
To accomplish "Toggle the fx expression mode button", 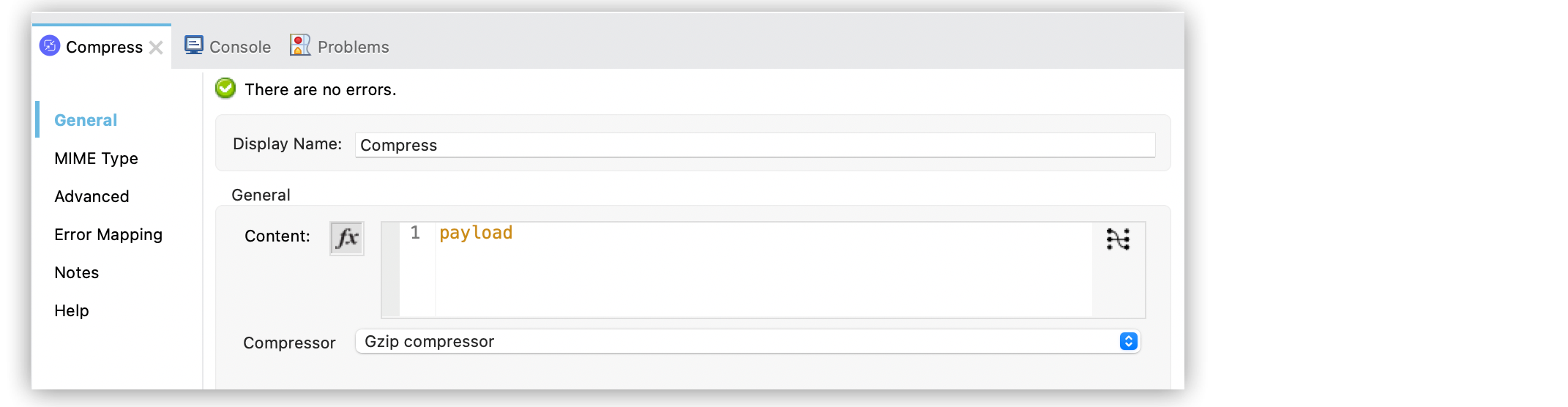I will pyautogui.click(x=347, y=238).
